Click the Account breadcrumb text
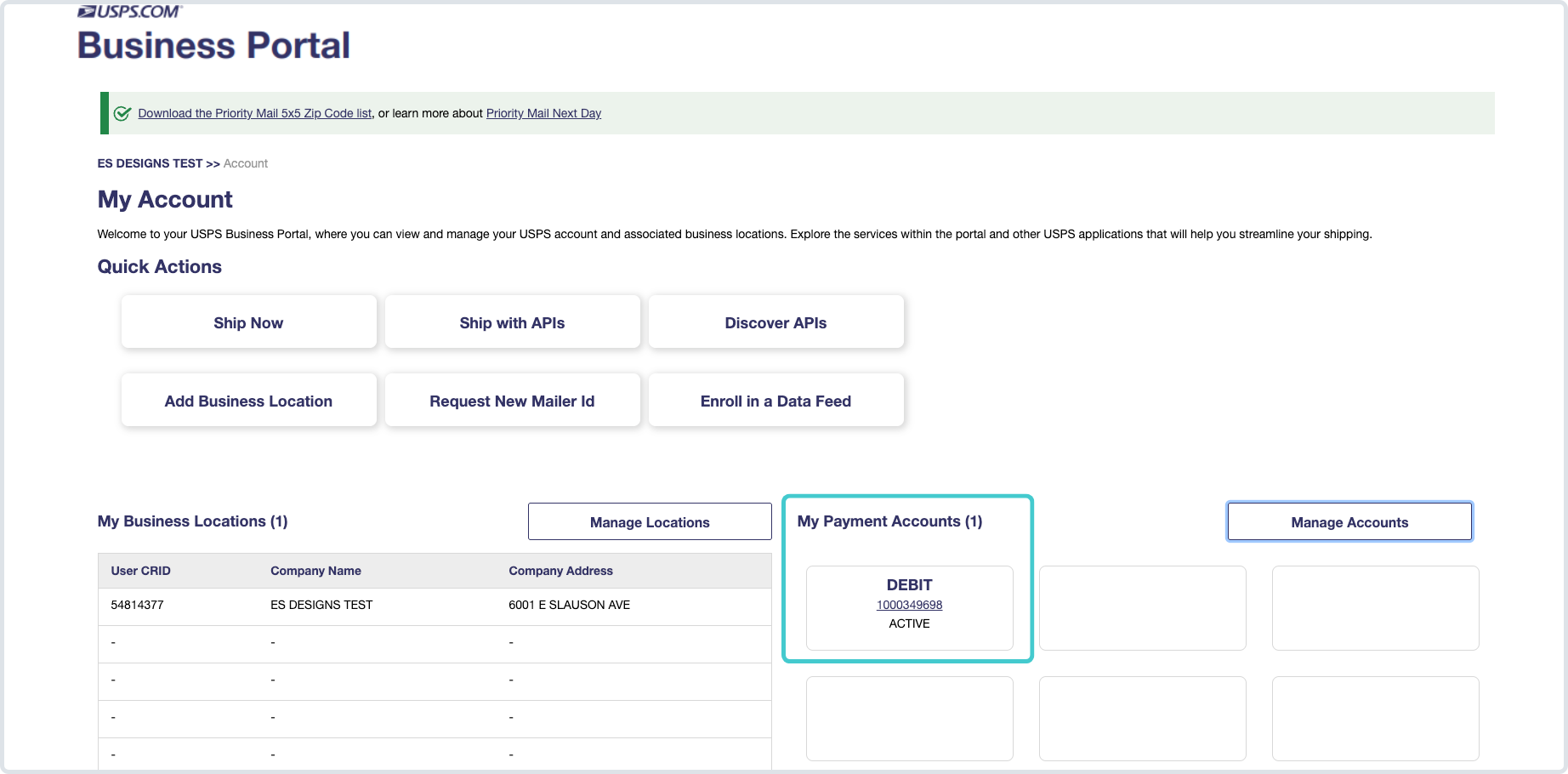This screenshot has height=774, width=1568. click(x=246, y=163)
